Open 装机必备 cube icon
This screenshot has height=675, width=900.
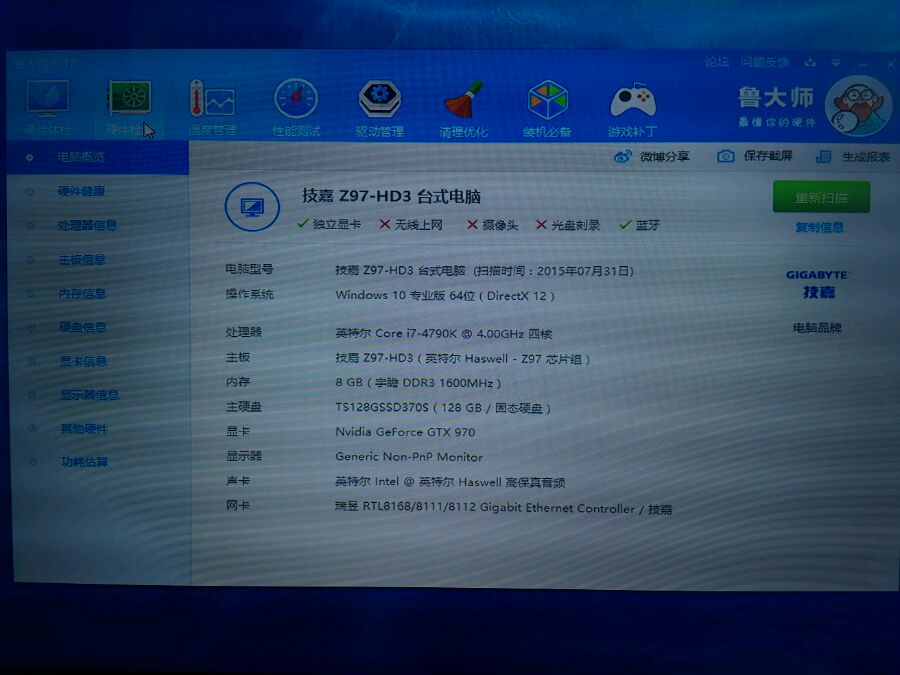pyautogui.click(x=547, y=100)
